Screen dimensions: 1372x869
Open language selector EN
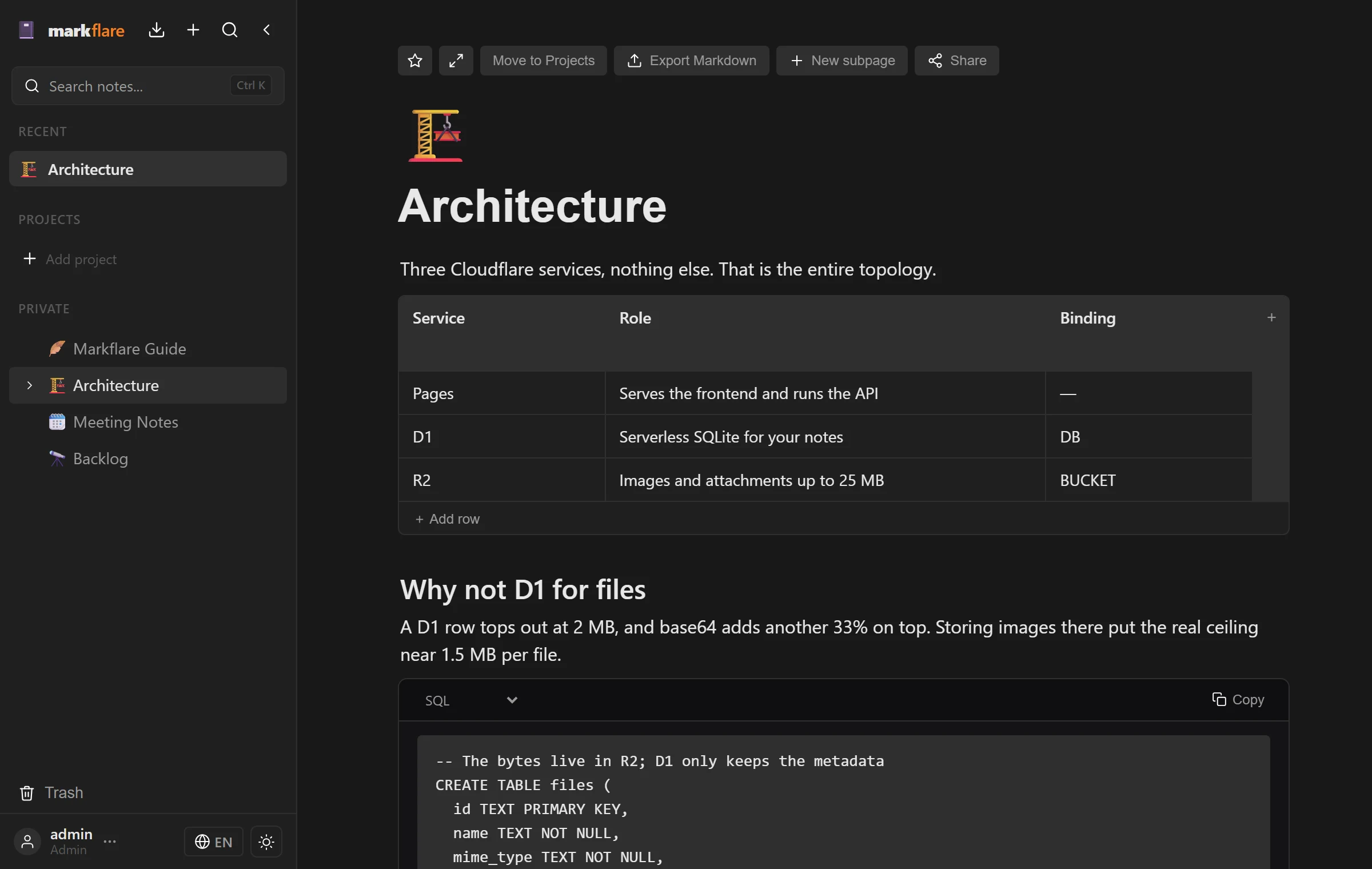(214, 842)
